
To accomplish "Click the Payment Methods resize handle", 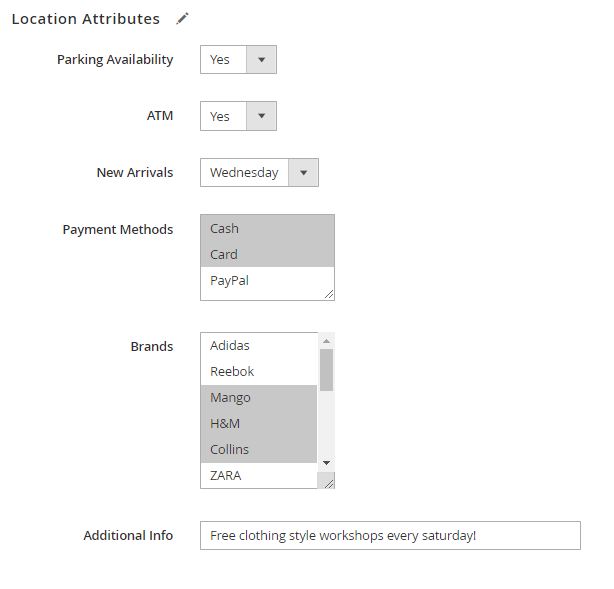I will pyautogui.click(x=329, y=294).
